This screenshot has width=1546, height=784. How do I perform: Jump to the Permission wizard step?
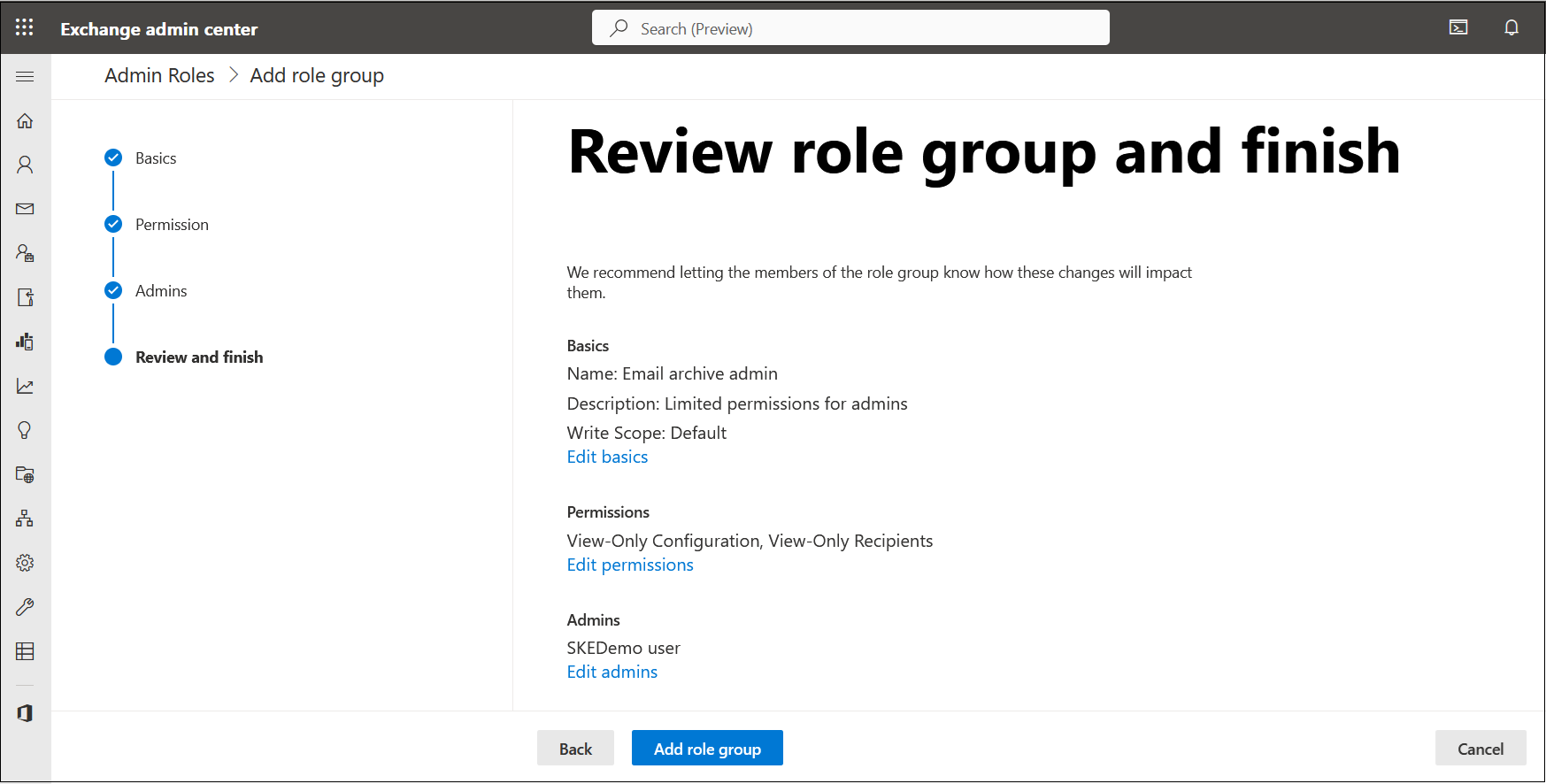172,225
